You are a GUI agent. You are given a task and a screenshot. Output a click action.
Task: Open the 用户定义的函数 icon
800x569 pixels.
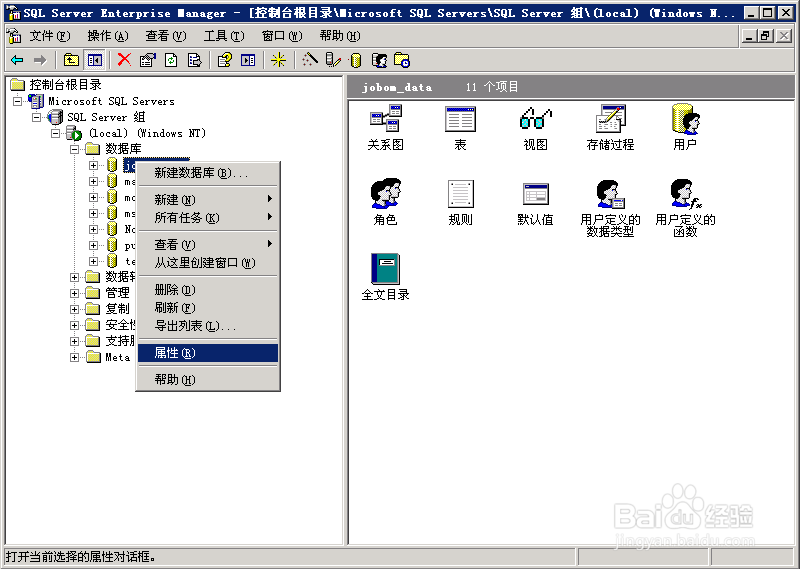coord(685,208)
